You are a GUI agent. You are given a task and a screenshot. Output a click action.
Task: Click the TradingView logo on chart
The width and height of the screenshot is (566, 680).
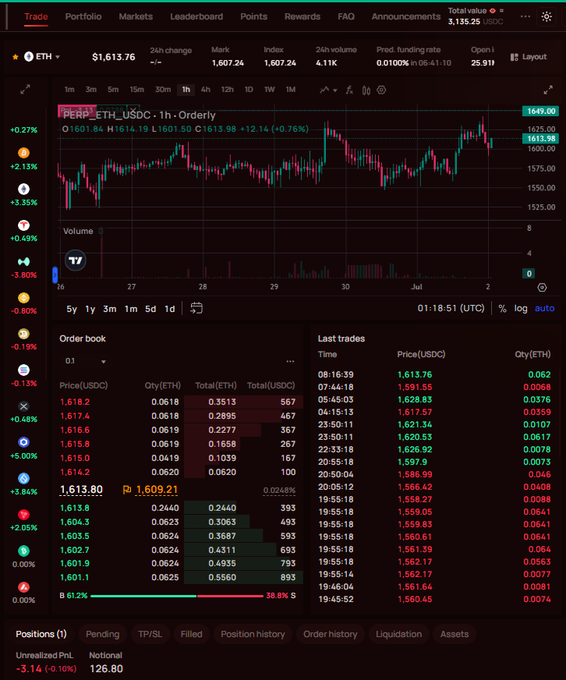point(75,260)
